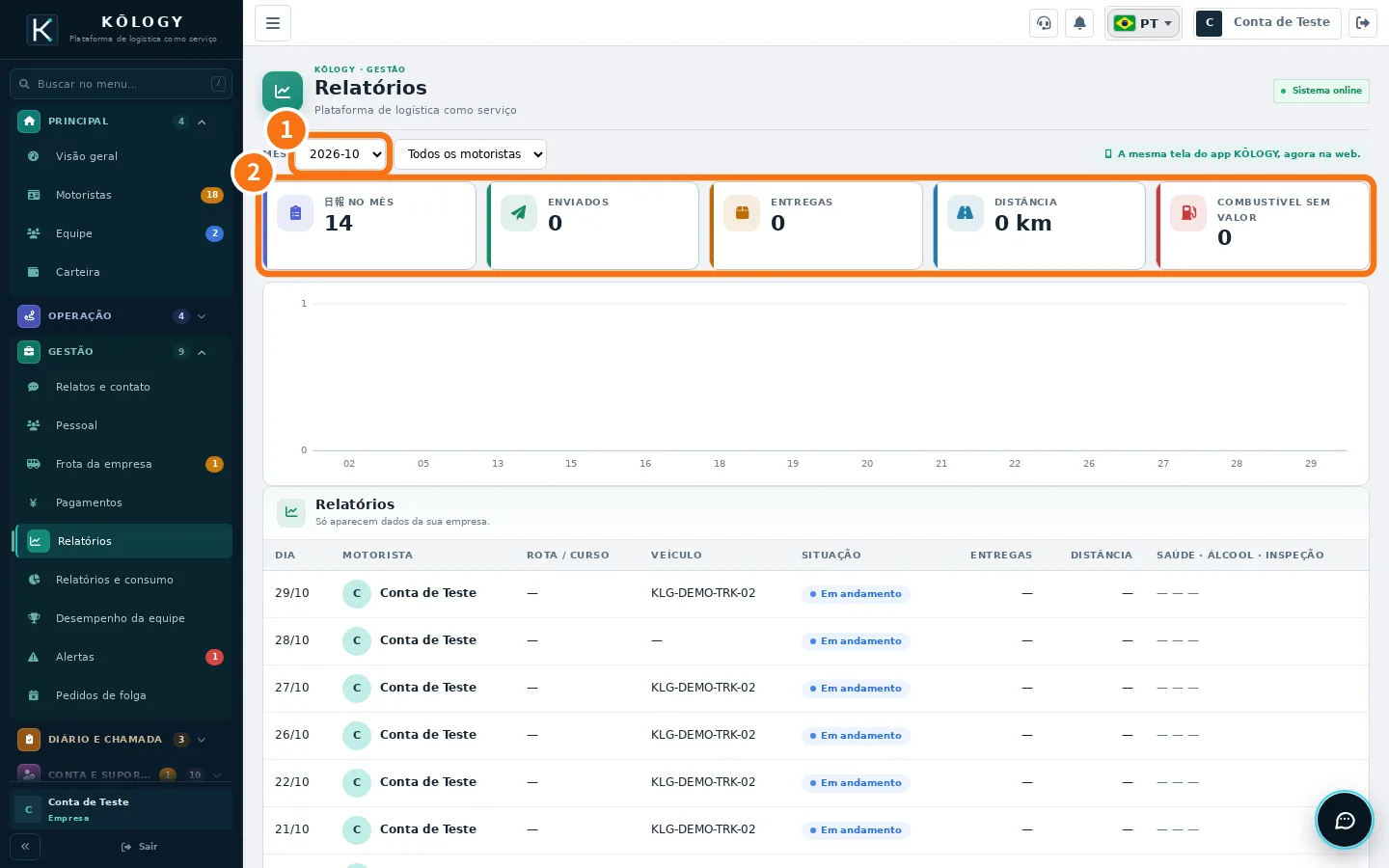1389x868 pixels.
Task: Click the Relatórios page chart icon
Action: 283,92
